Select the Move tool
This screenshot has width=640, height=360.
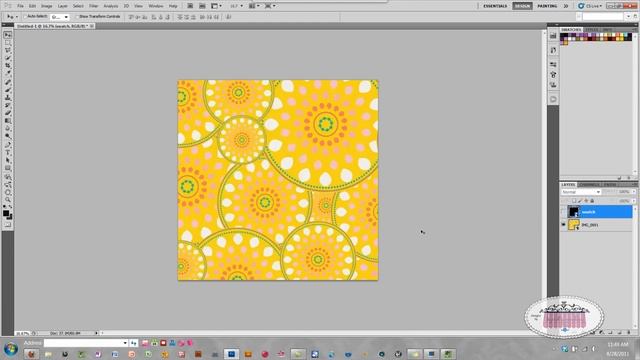point(8,35)
